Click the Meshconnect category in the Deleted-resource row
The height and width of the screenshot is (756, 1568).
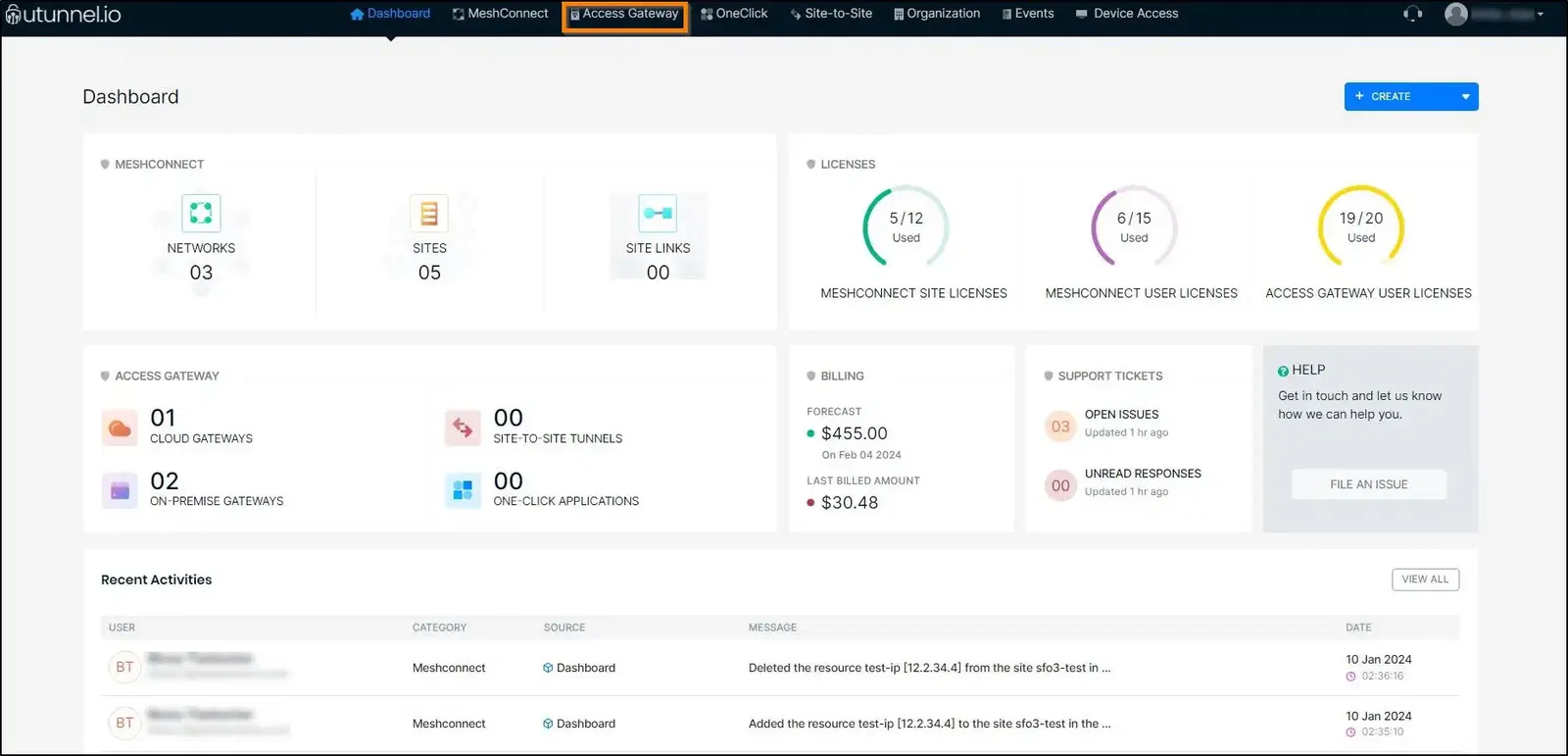pos(449,668)
